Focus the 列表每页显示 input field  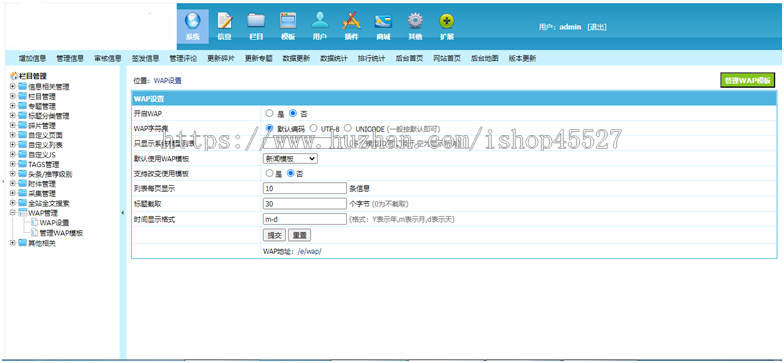(x=304, y=188)
